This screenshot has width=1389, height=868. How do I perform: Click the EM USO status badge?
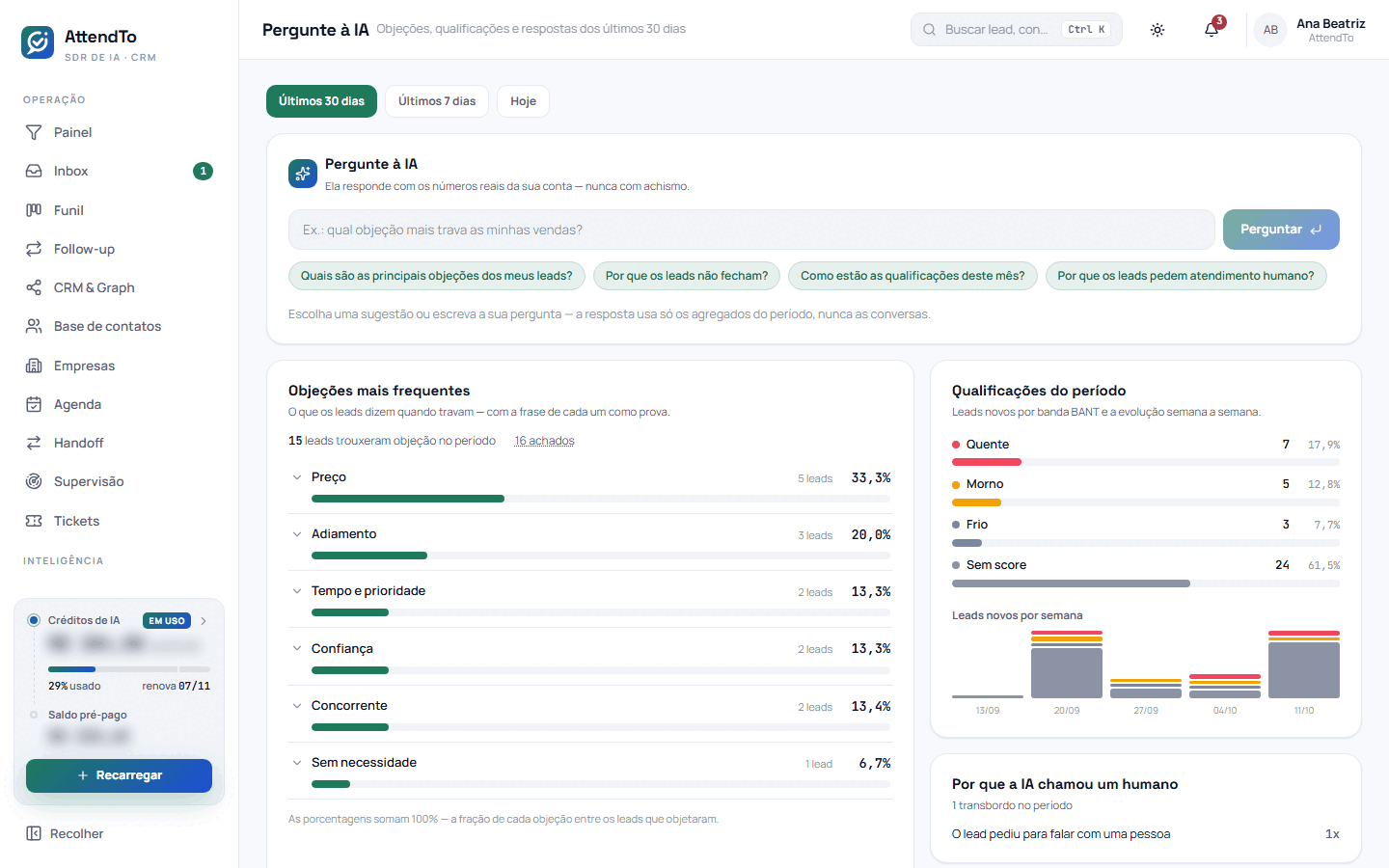click(167, 621)
